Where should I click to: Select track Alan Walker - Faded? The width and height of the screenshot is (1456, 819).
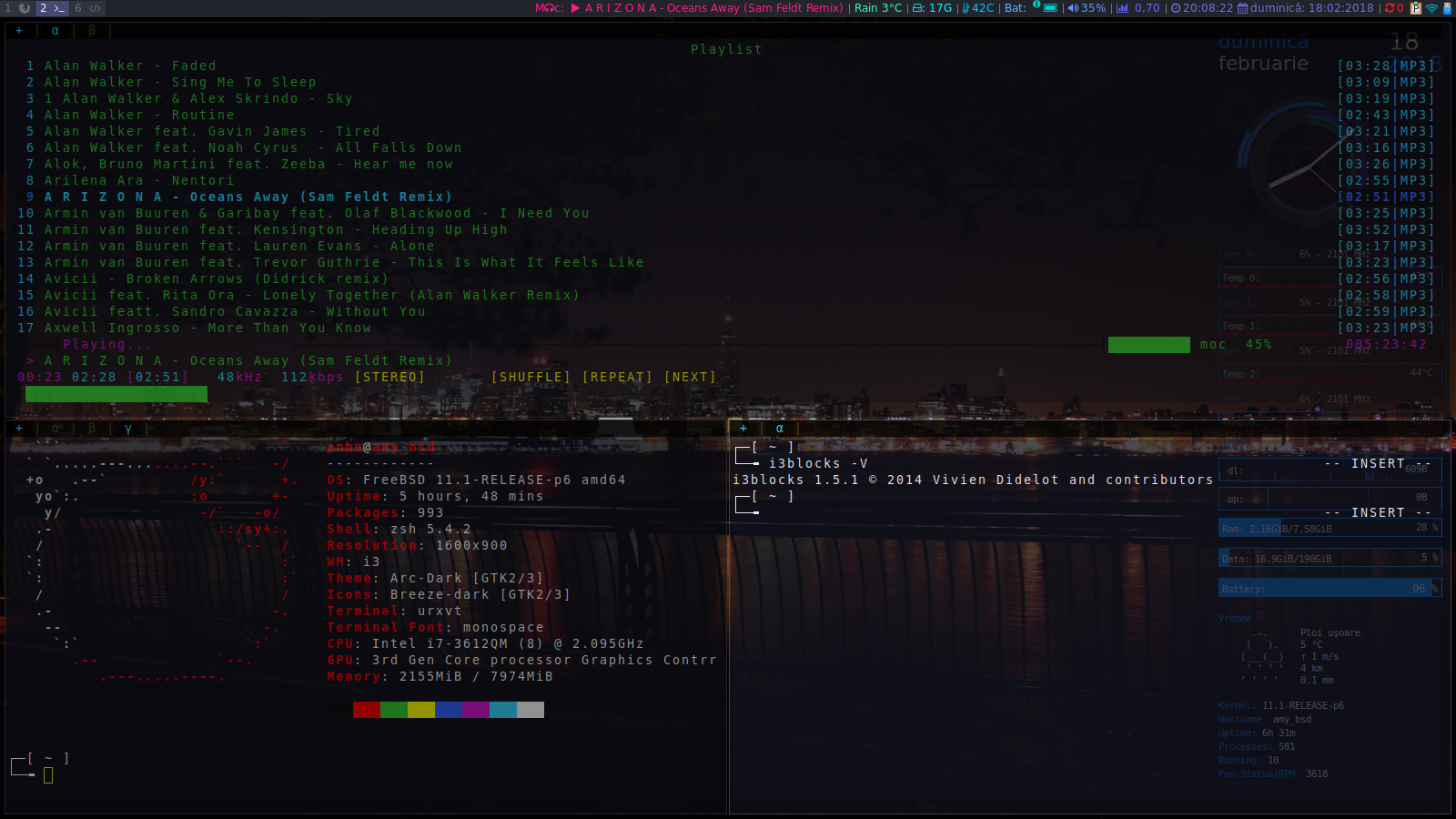pyautogui.click(x=130, y=66)
